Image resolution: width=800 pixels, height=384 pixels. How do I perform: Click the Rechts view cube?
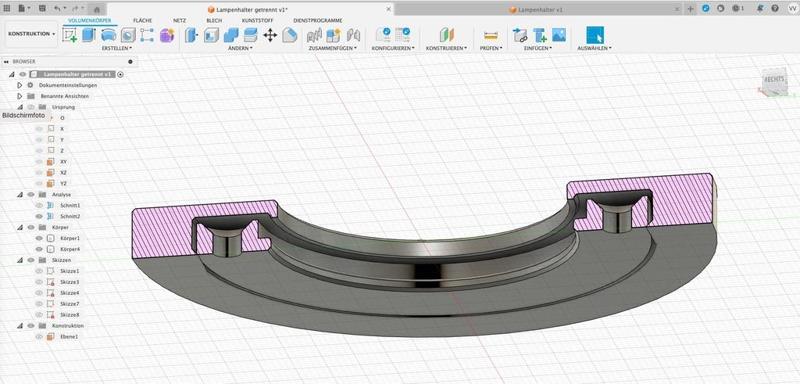pyautogui.click(x=774, y=81)
